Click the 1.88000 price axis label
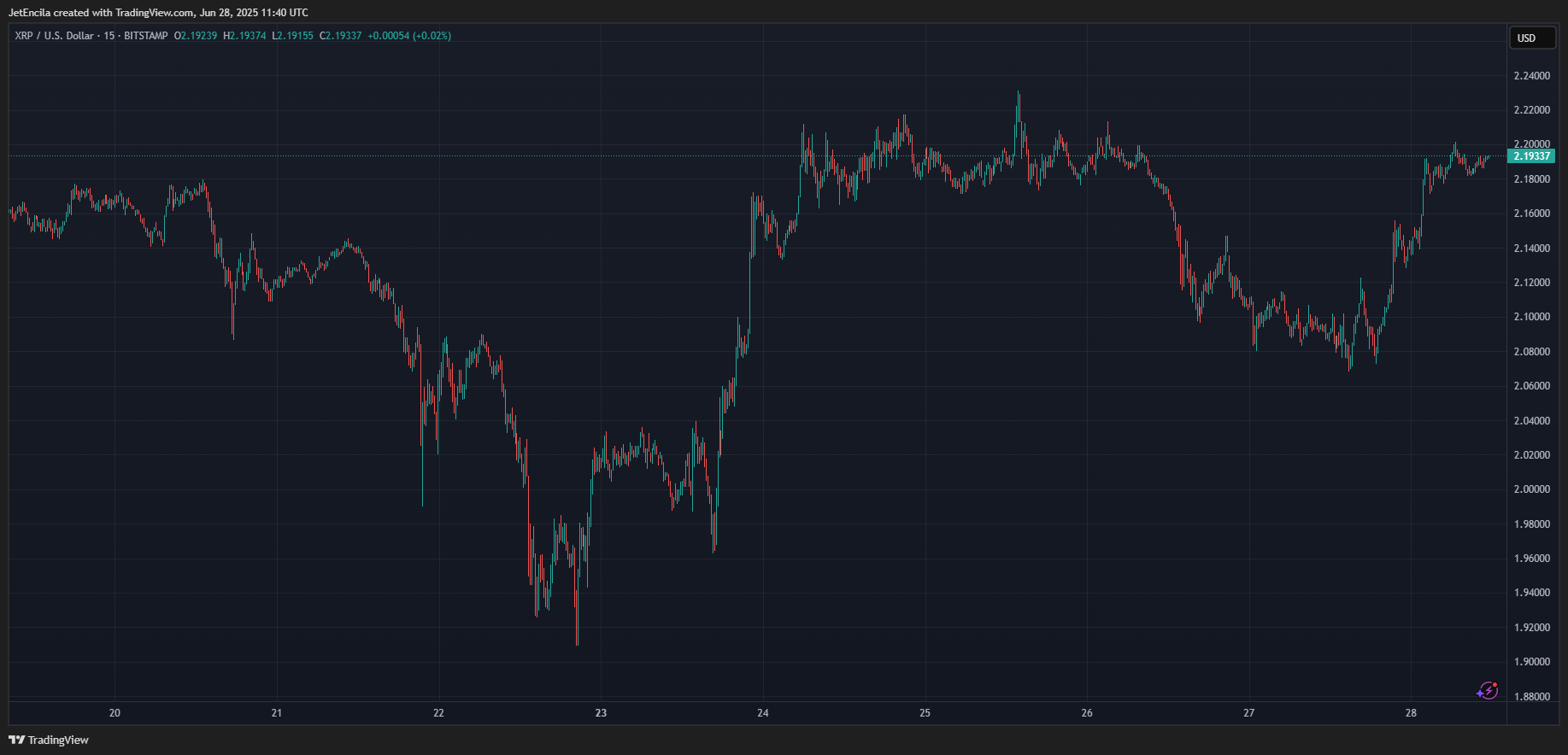 1531,697
